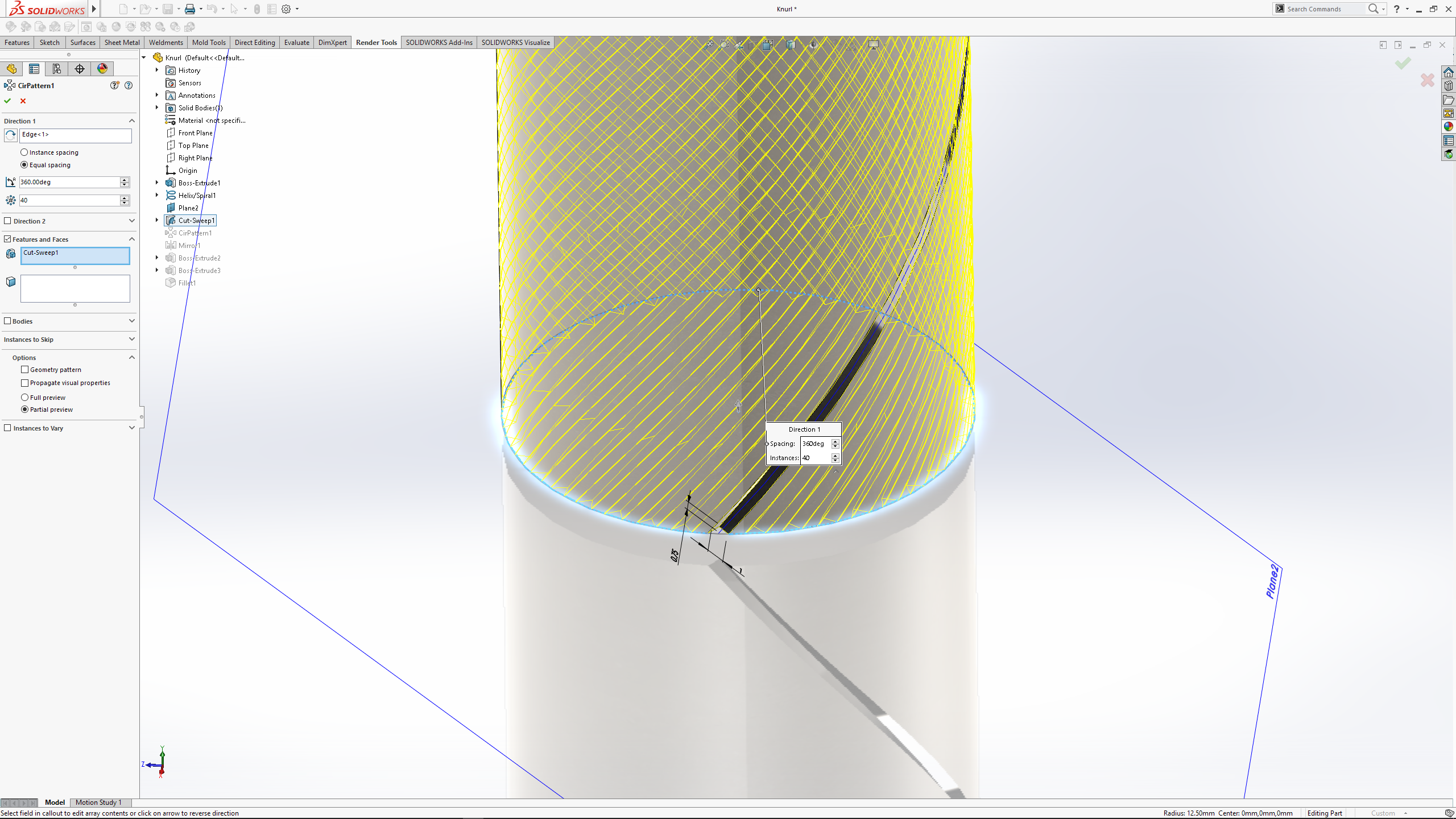Select the Instance spacing radio button
Image resolution: width=1456 pixels, height=819 pixels.
click(24, 152)
